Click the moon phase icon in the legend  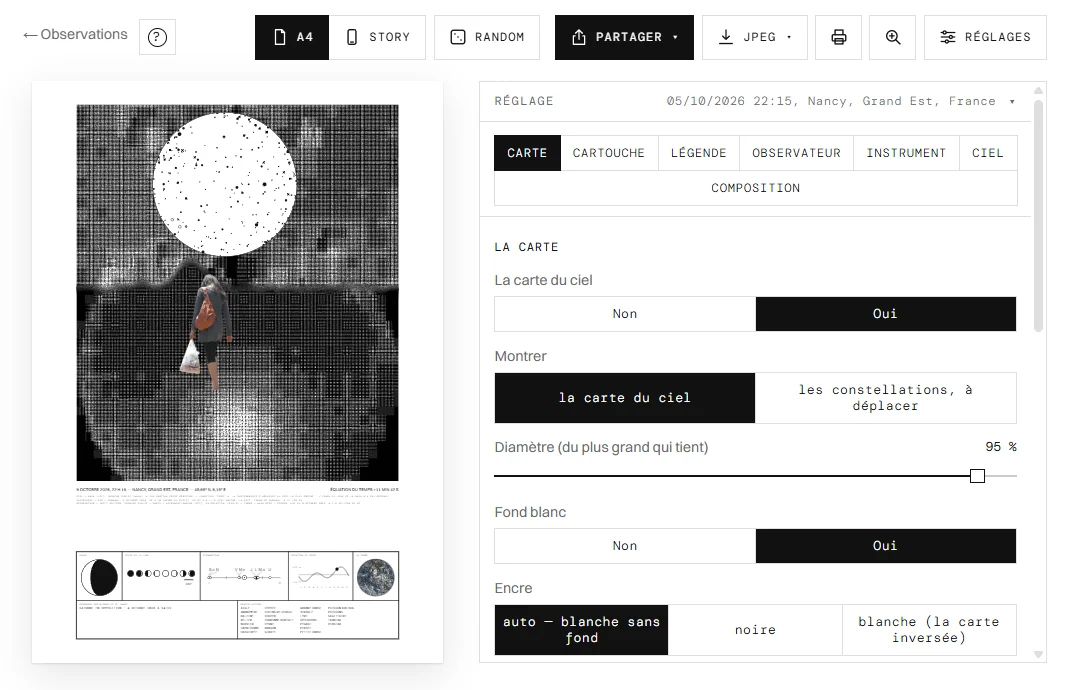click(99, 577)
